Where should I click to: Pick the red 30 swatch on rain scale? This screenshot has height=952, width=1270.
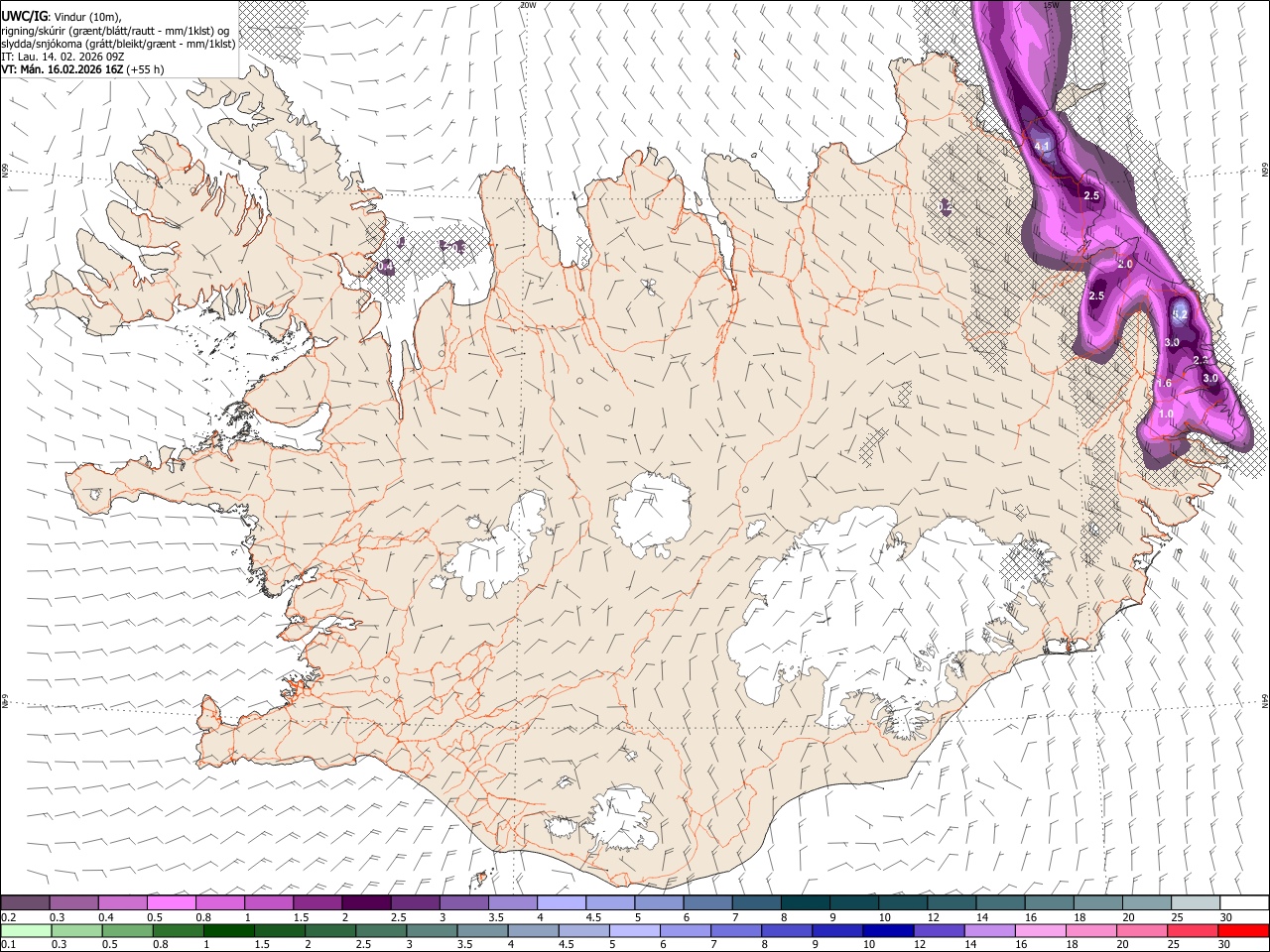coord(1242,930)
